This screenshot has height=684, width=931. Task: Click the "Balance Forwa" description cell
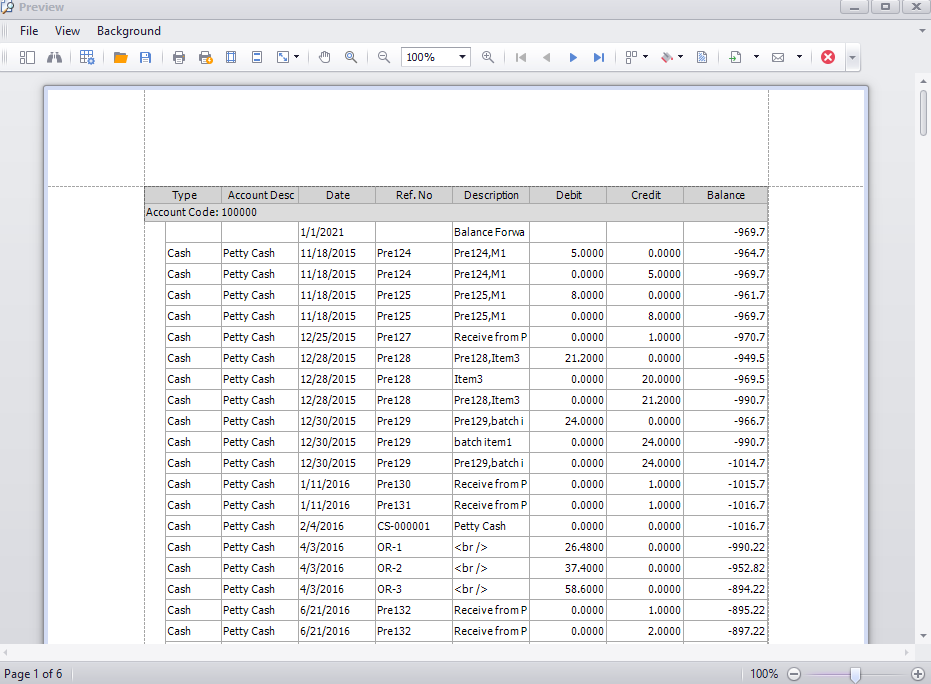[491, 232]
